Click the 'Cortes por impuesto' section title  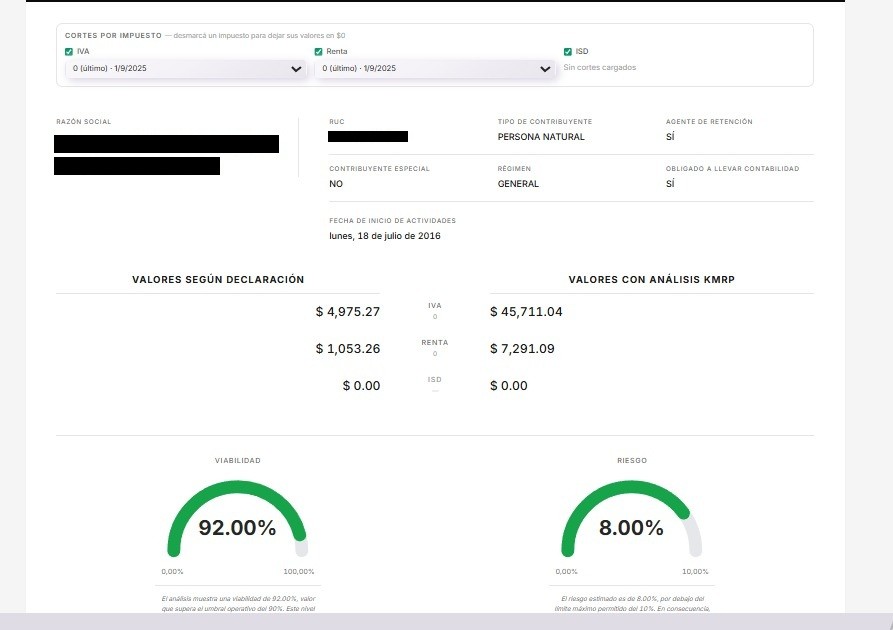(x=113, y=35)
